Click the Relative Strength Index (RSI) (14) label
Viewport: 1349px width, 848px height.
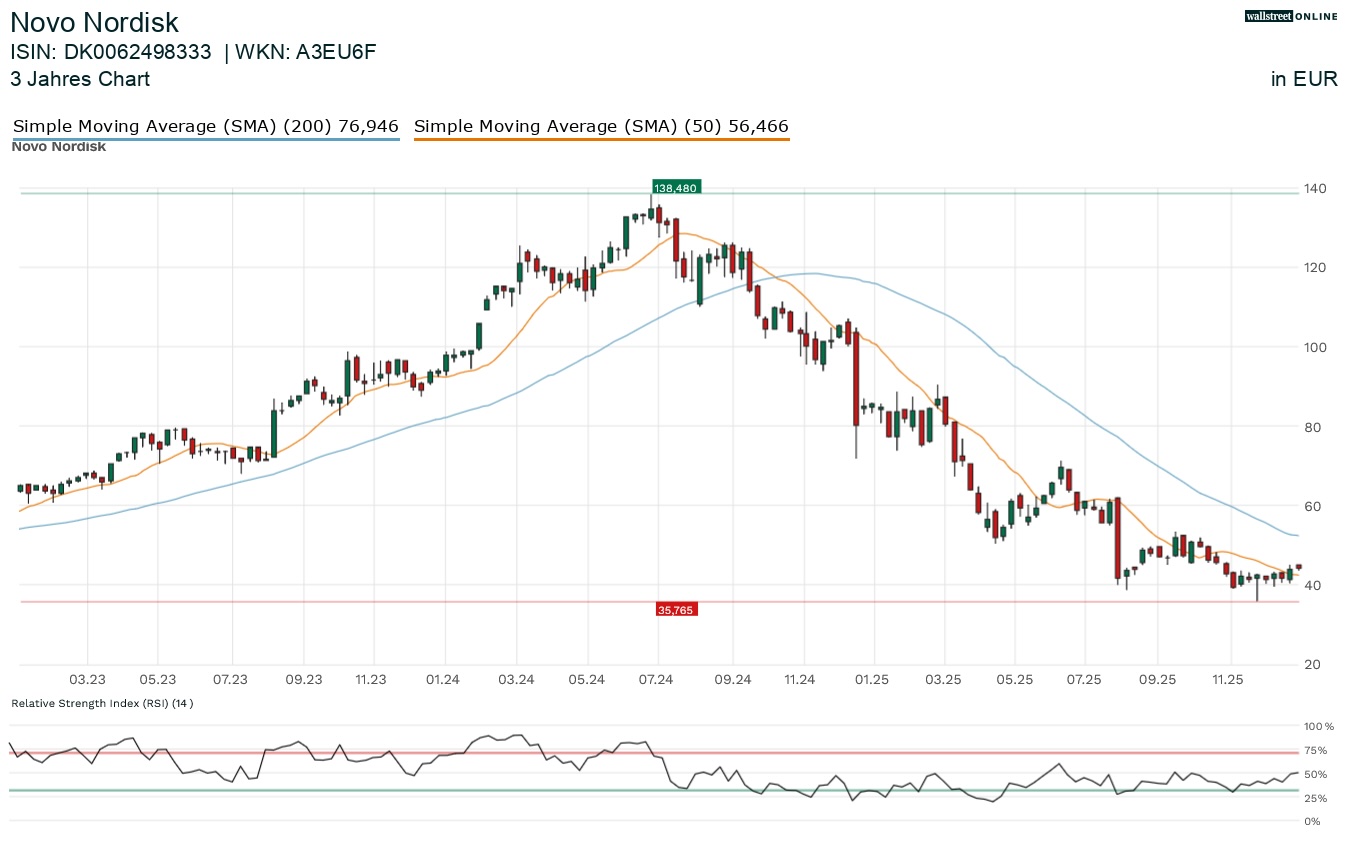tap(102, 703)
